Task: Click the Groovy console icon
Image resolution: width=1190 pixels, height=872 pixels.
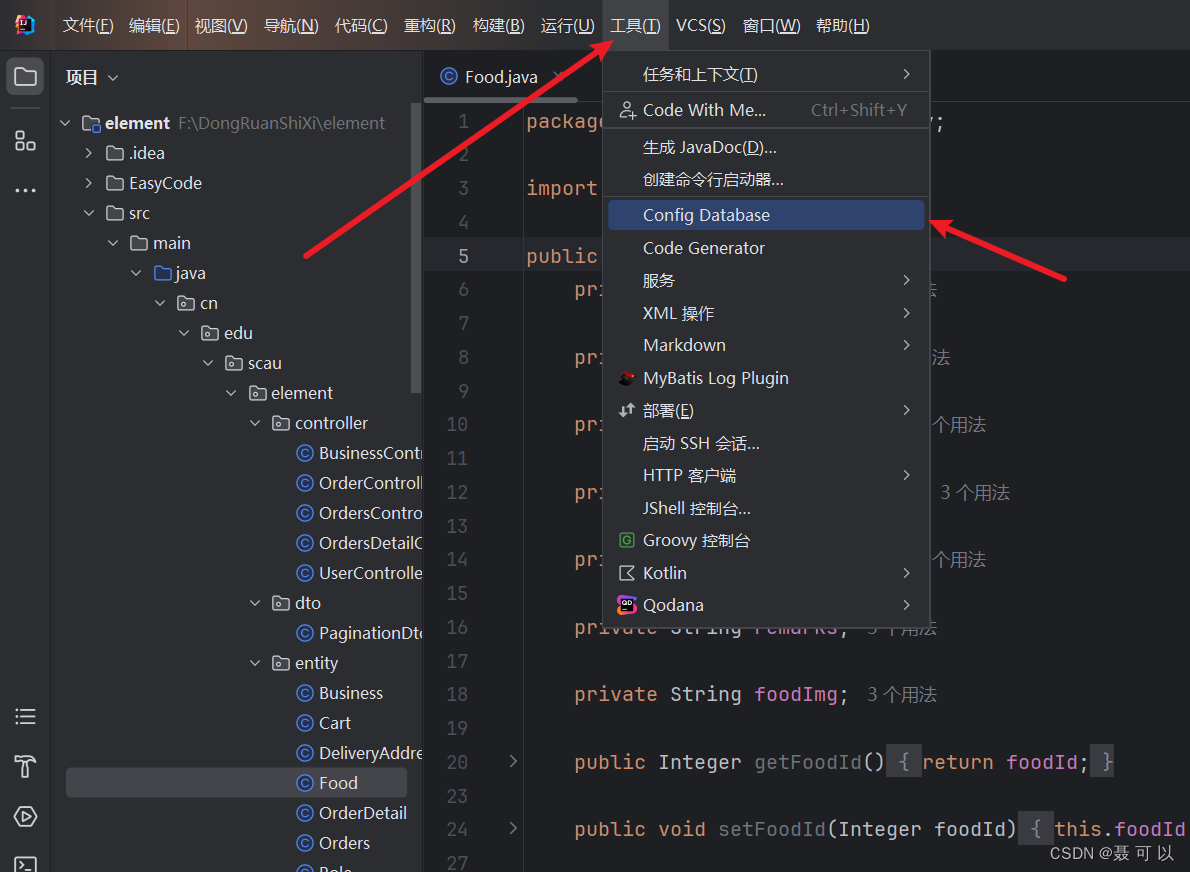Action: 627,540
